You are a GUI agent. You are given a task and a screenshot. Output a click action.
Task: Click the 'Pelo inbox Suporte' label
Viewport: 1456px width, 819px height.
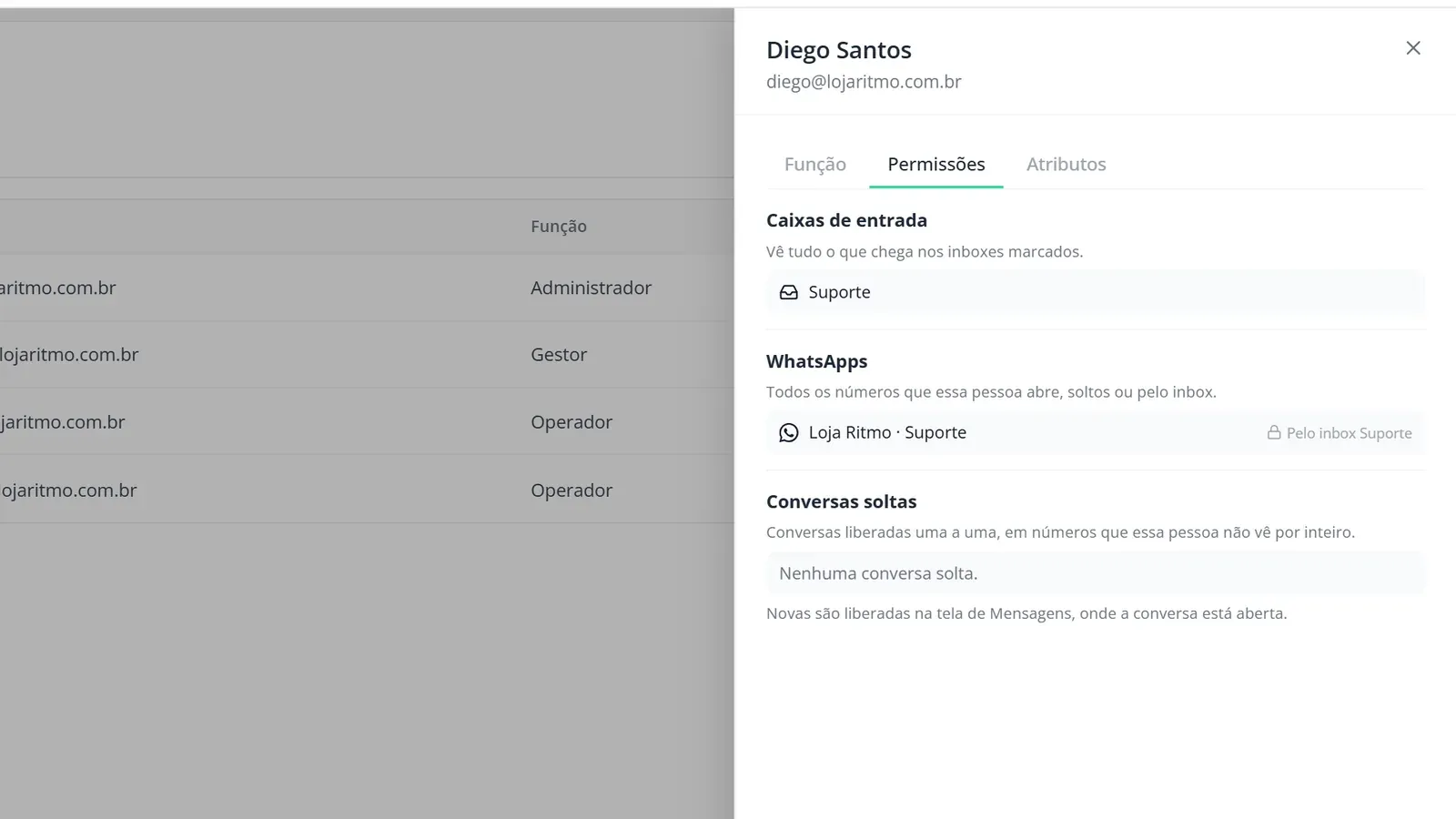pyautogui.click(x=1350, y=433)
